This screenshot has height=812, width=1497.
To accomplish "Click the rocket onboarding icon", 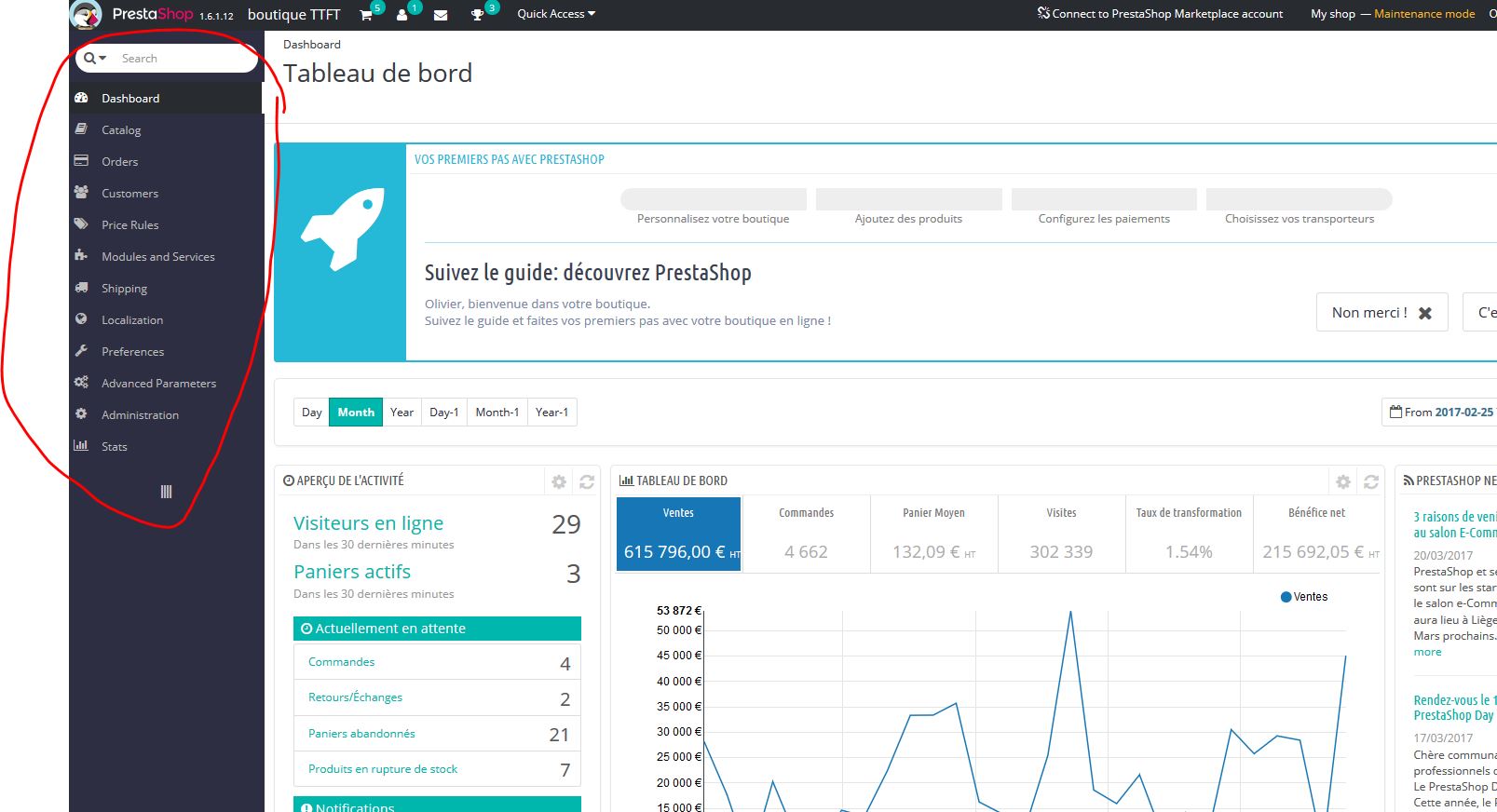I will (x=343, y=229).
